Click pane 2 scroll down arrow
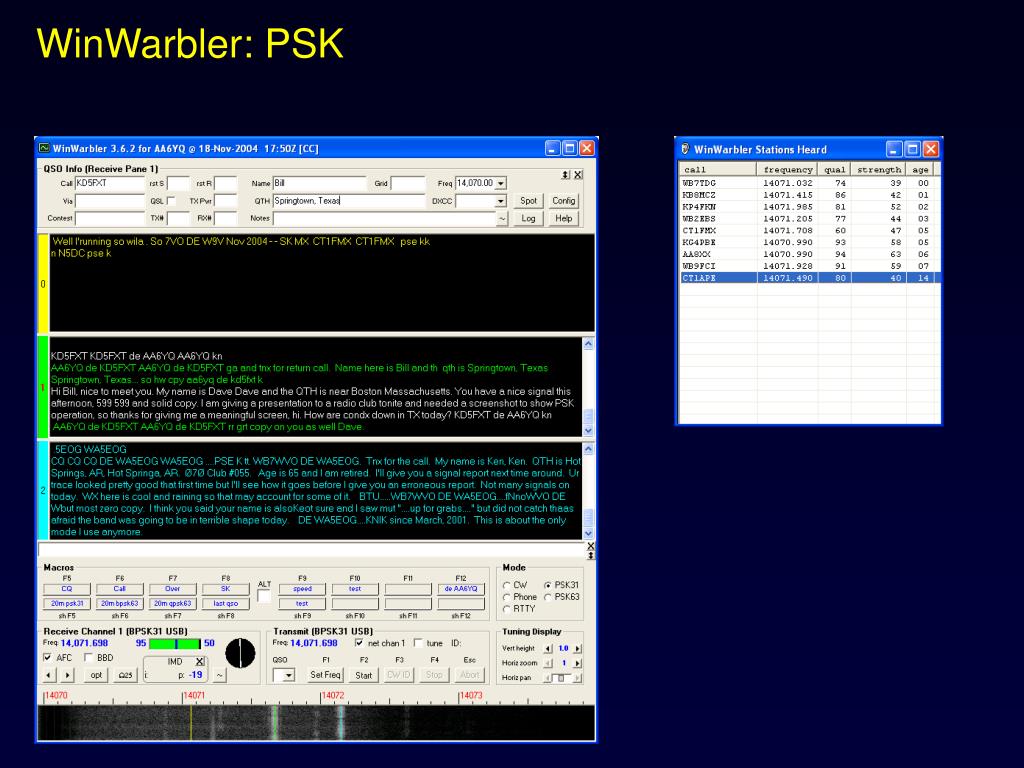This screenshot has width=1024, height=768. coord(588,533)
